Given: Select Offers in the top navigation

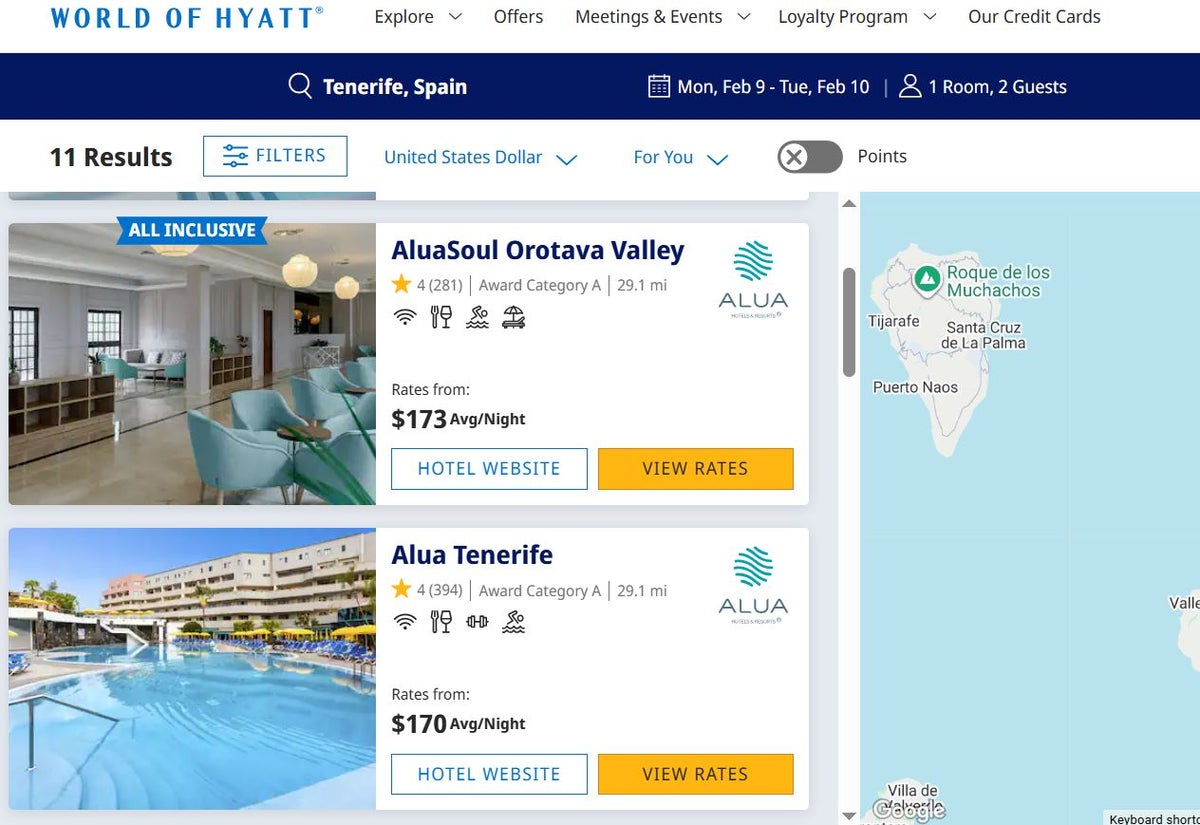Looking at the screenshot, I should tap(517, 16).
